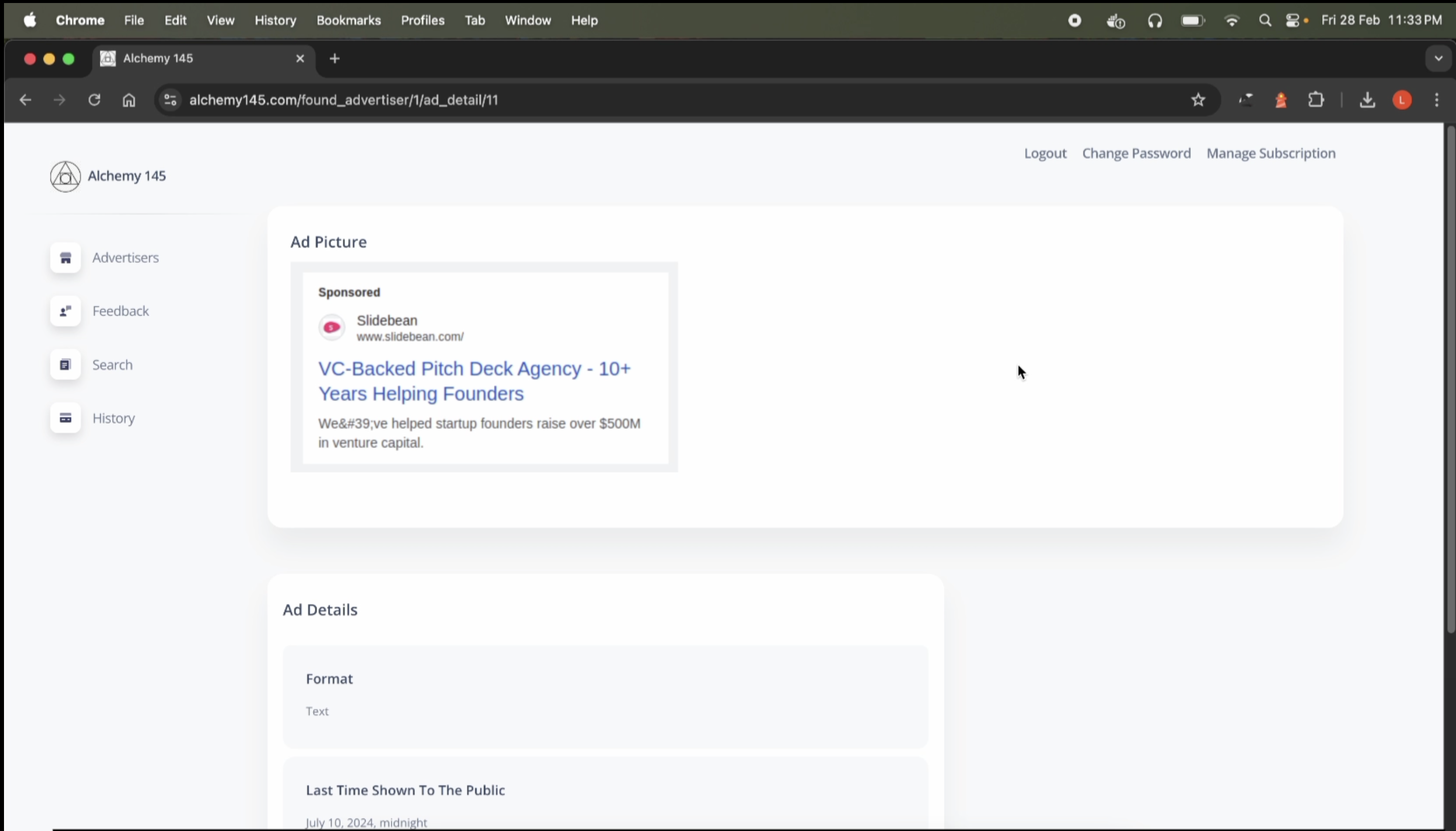Click the Last Time Shown To The Public label
Image resolution: width=1456 pixels, height=831 pixels.
point(405,791)
